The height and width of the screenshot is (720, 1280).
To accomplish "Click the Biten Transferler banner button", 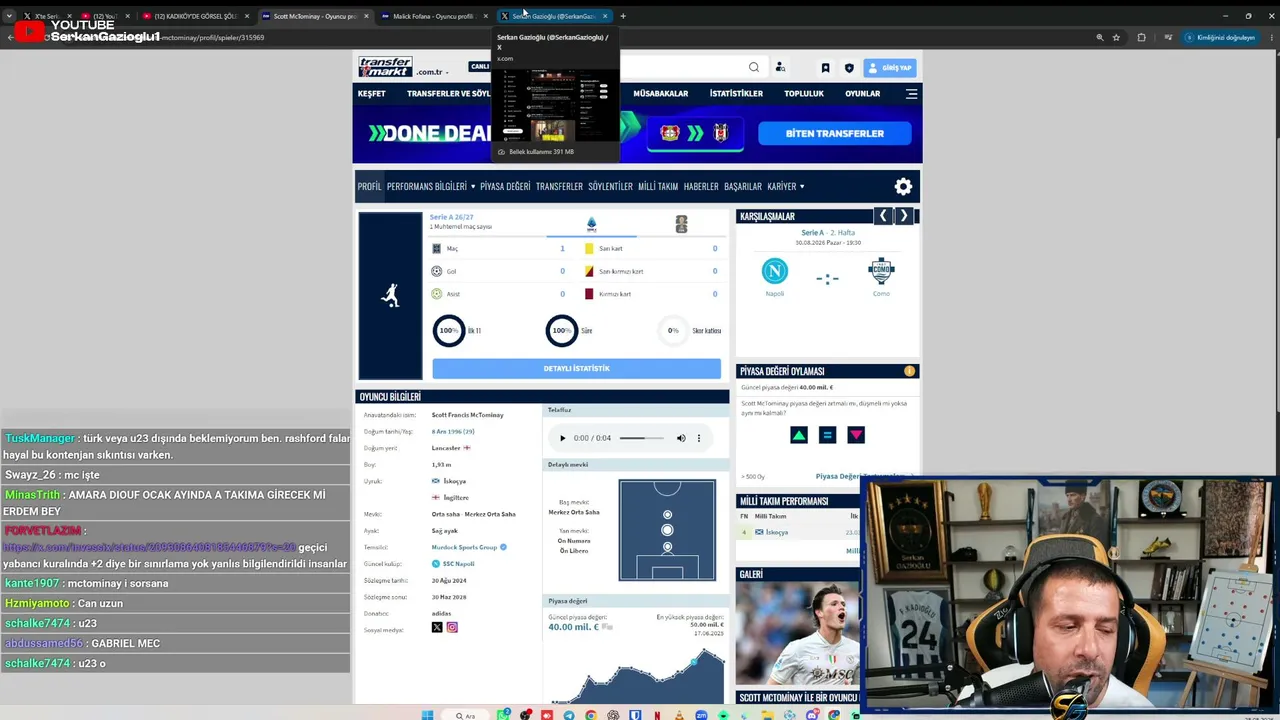I will coord(834,134).
